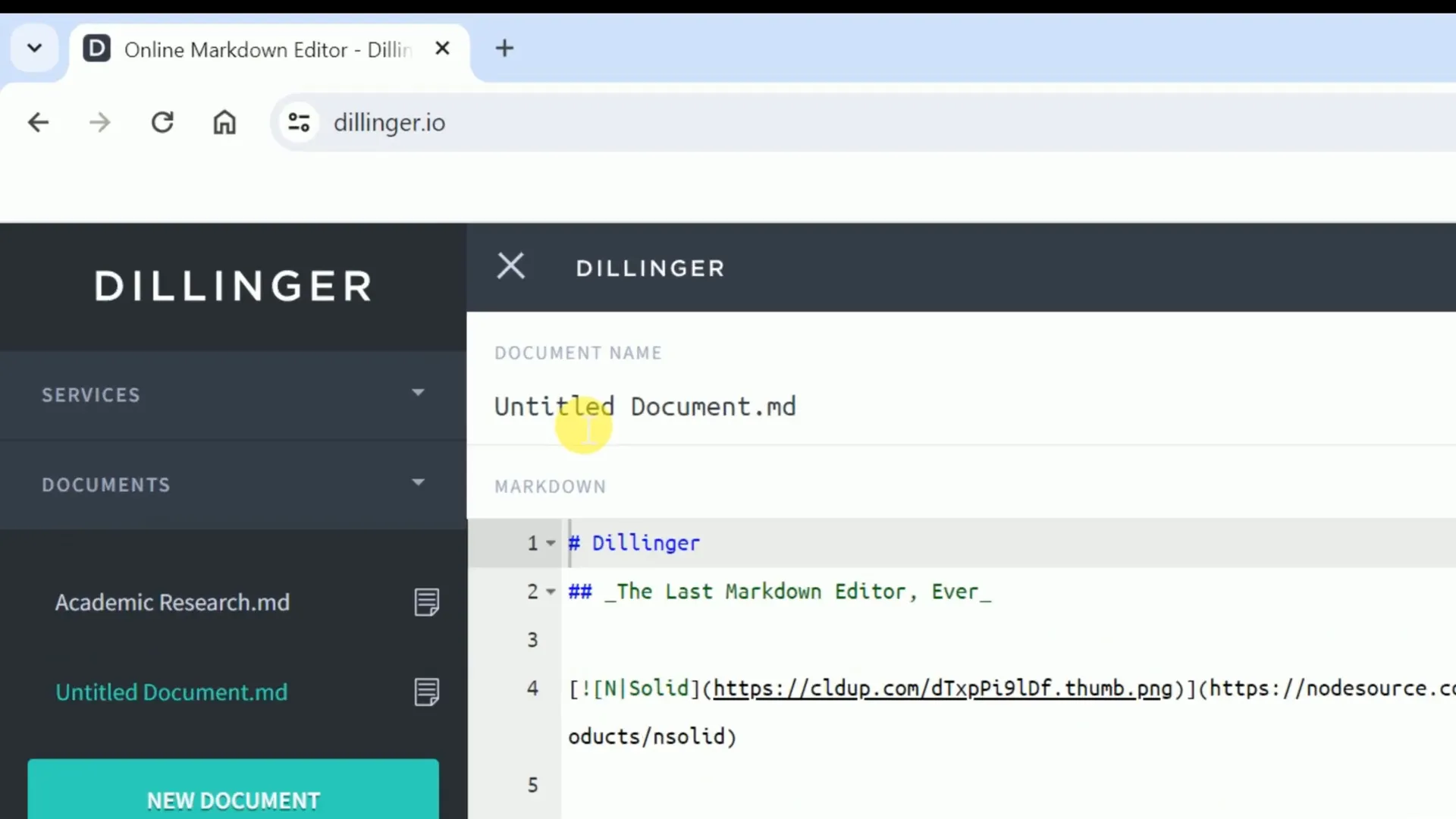The height and width of the screenshot is (819, 1456).
Task: Click the cldup.com thumb.png URL in line 4
Action: point(943,689)
